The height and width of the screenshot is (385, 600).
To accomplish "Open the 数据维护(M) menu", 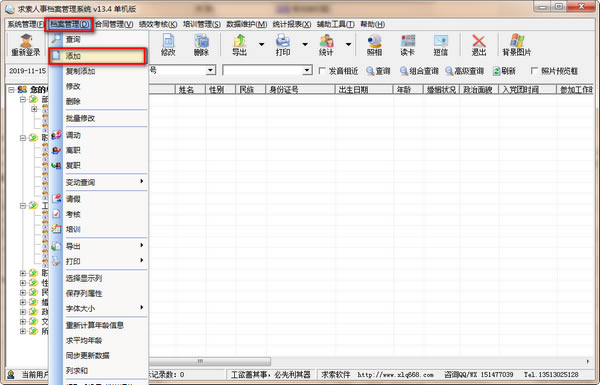I will pos(246,24).
